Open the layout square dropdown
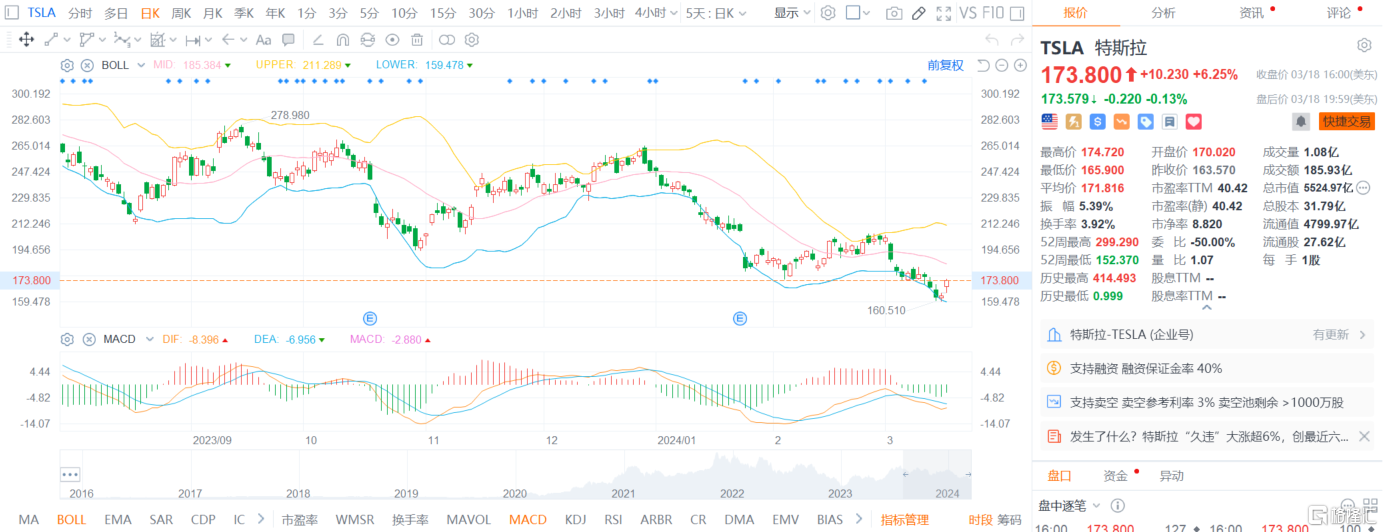Image resolution: width=1383 pixels, height=532 pixels. 858,13
